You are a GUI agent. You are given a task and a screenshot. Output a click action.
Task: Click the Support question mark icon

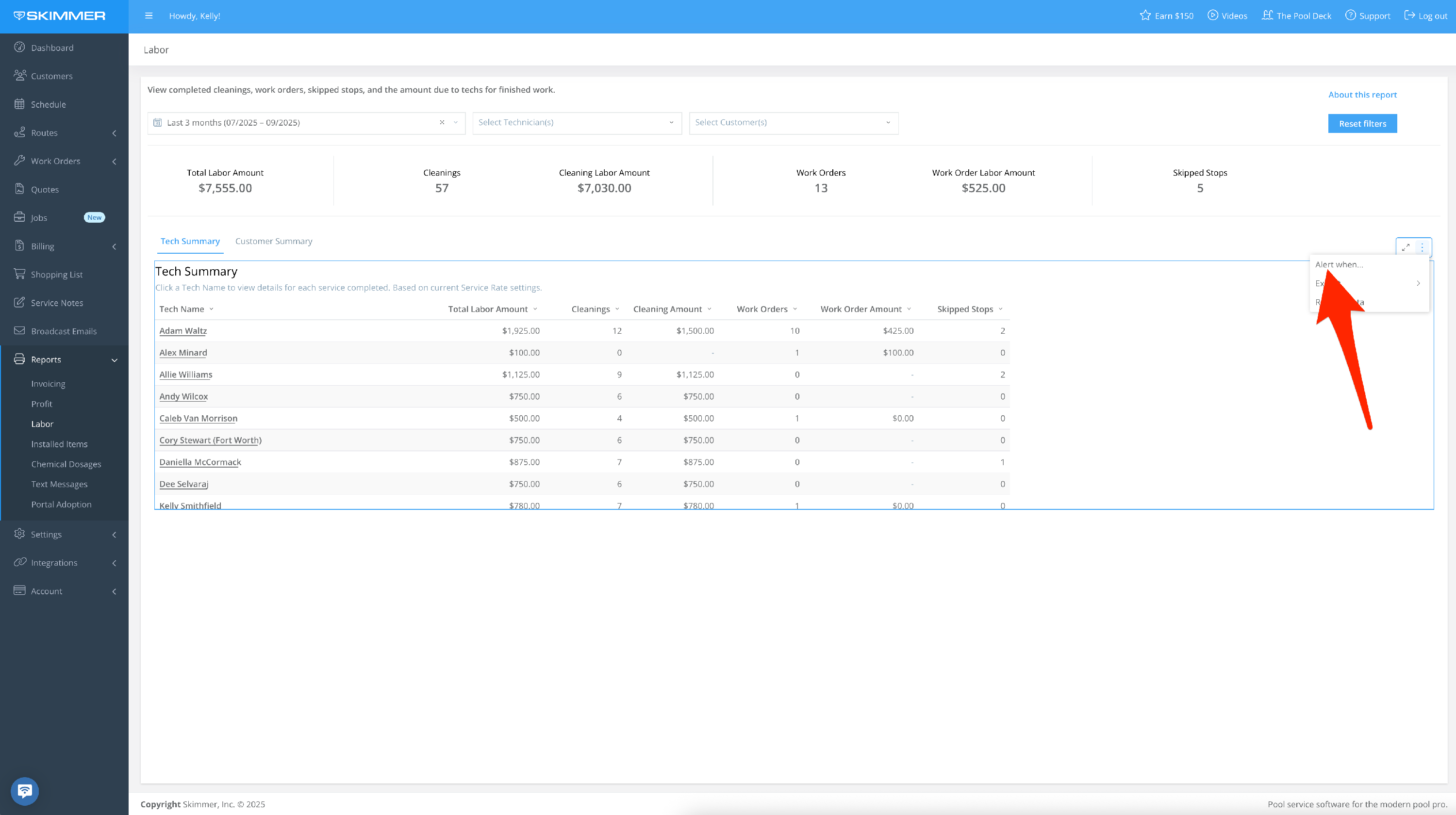pos(1350,15)
